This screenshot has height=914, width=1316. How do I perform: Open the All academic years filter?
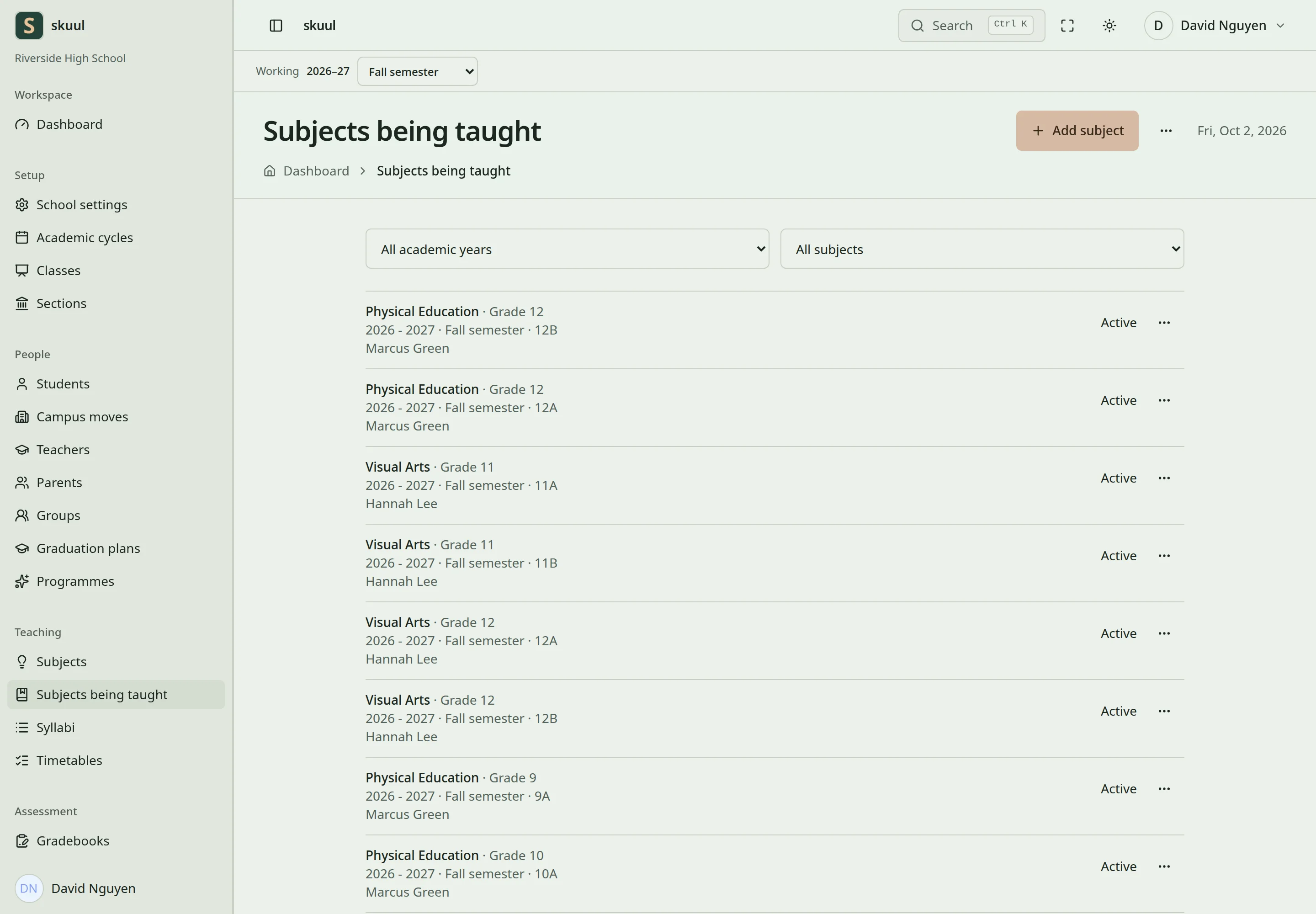567,249
